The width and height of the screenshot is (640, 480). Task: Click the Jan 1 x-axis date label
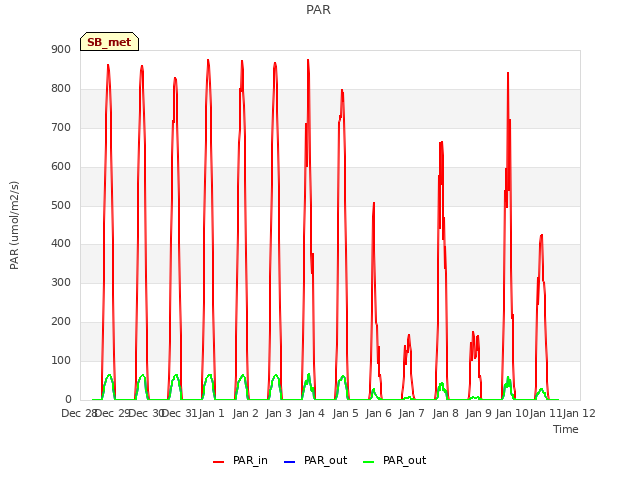pyautogui.click(x=212, y=413)
